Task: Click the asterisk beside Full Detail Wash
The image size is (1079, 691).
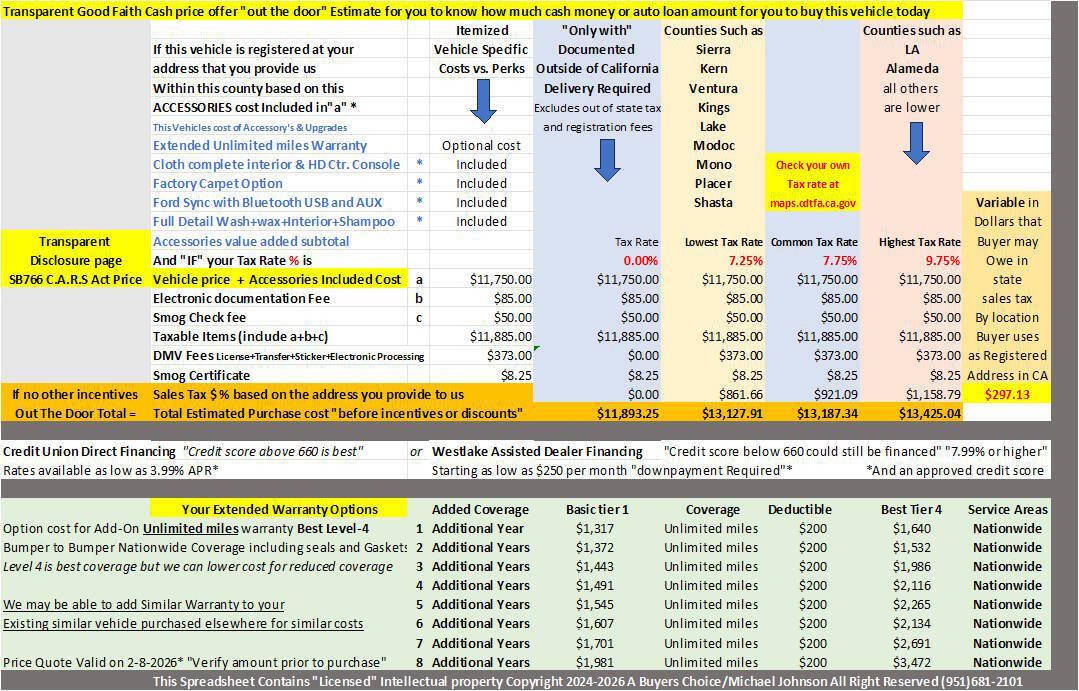Action: pos(419,221)
